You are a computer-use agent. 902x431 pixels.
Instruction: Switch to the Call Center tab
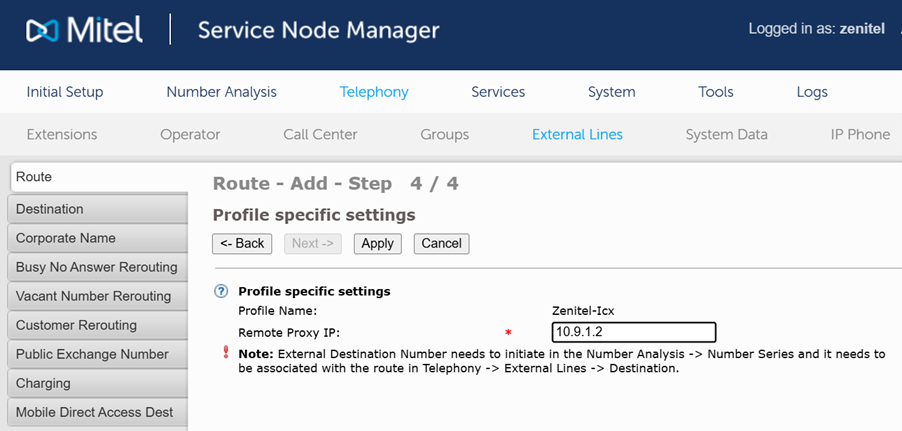[x=319, y=134]
